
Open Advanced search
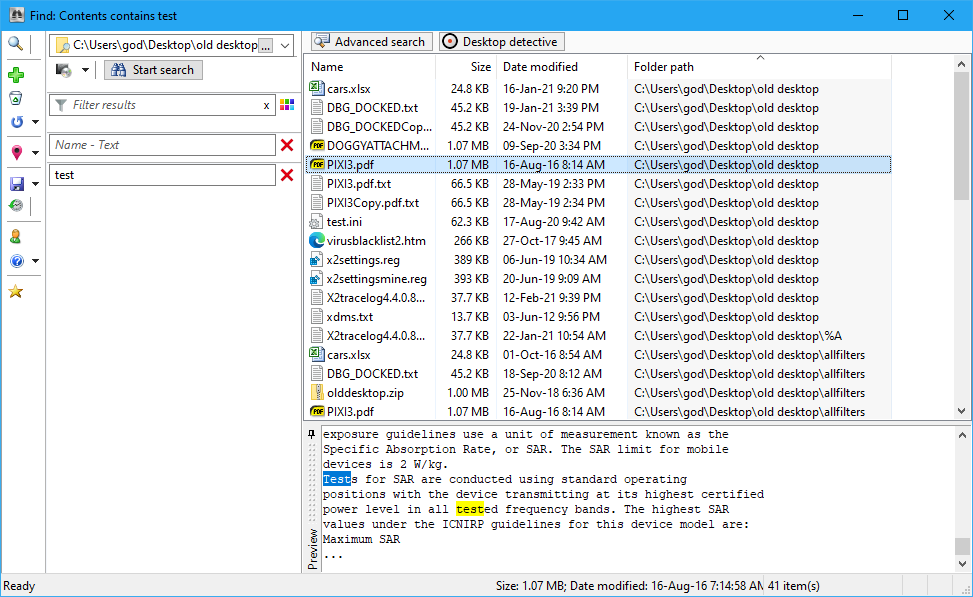click(x=372, y=42)
